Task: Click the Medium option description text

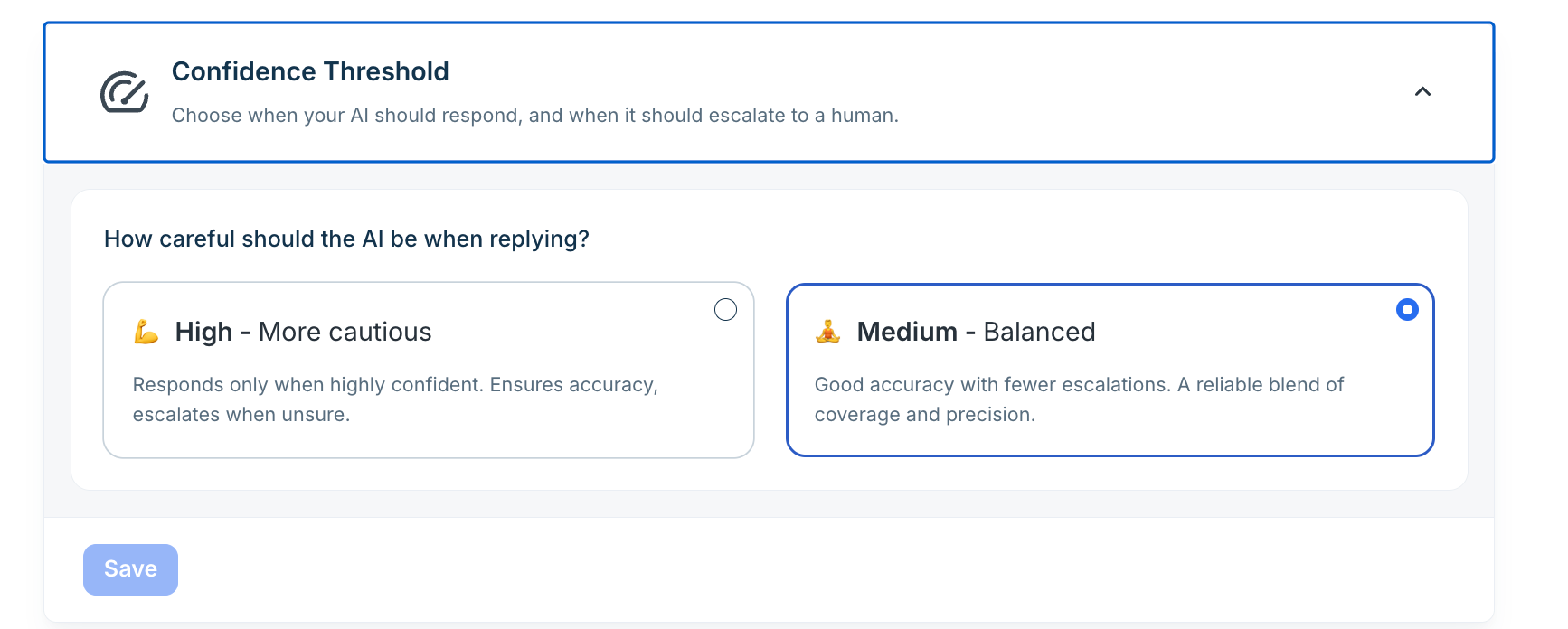Action: coord(1079,399)
